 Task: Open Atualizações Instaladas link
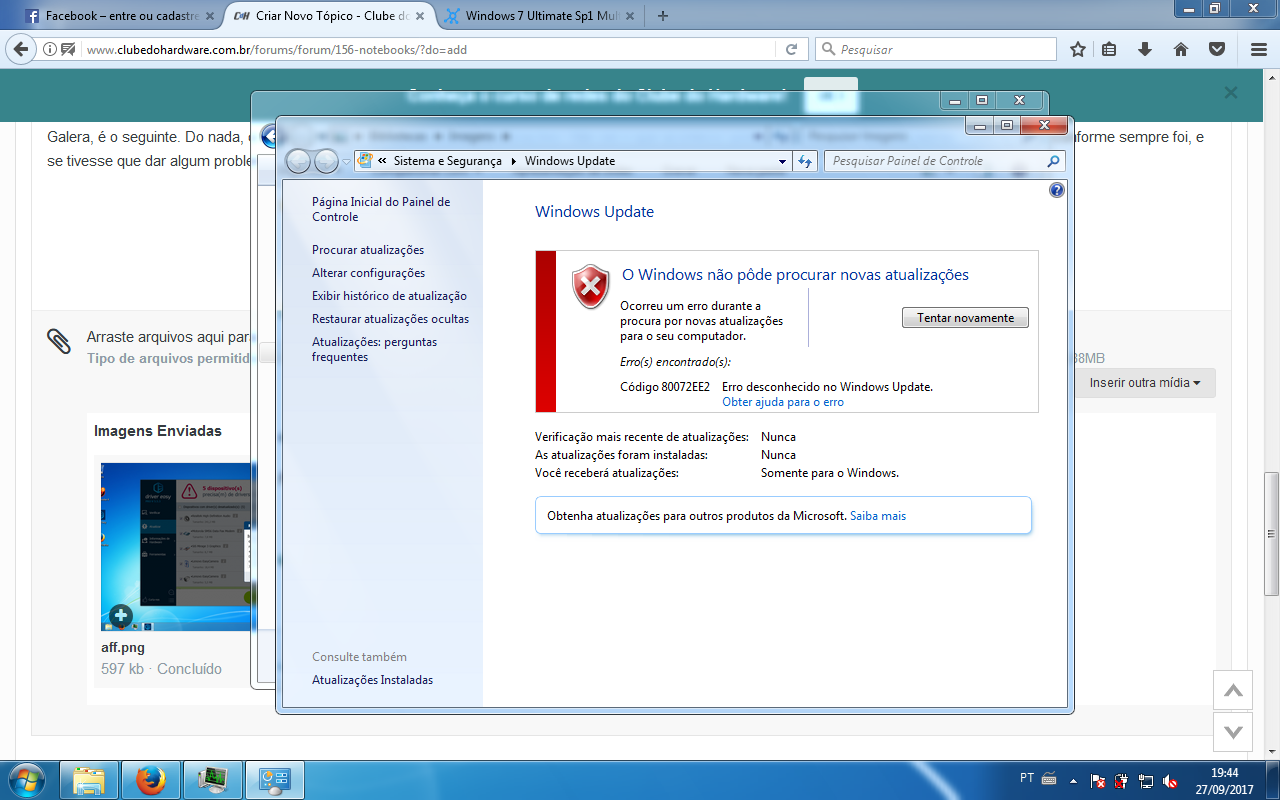pyautogui.click(x=372, y=680)
